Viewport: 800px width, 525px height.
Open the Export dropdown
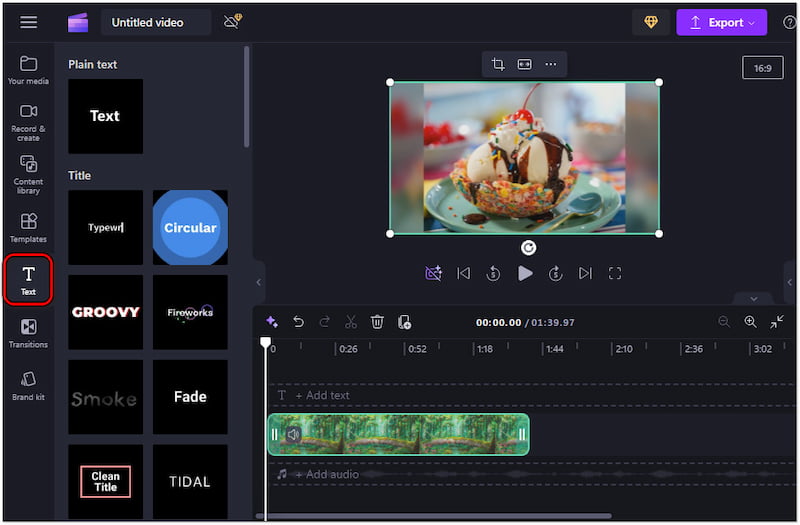[x=721, y=22]
